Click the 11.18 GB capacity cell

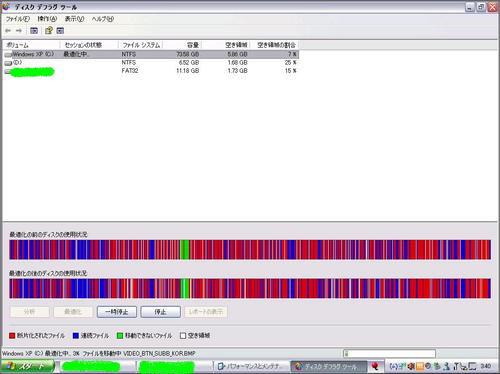click(x=187, y=71)
